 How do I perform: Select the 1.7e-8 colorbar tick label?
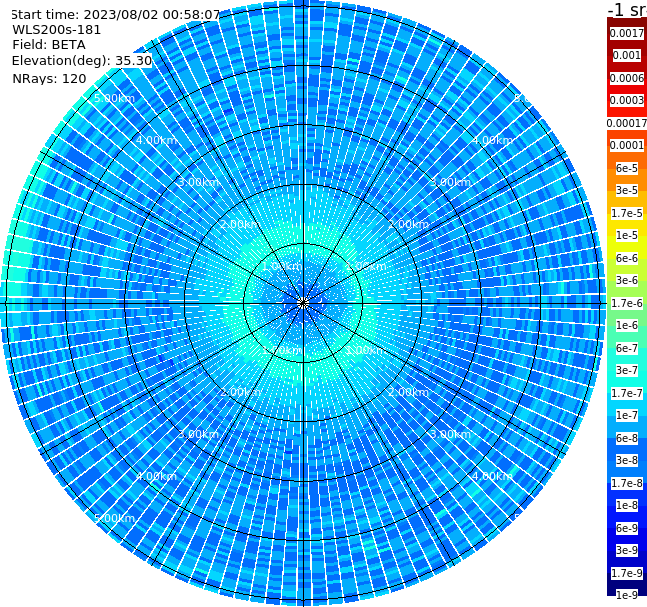pos(627,483)
